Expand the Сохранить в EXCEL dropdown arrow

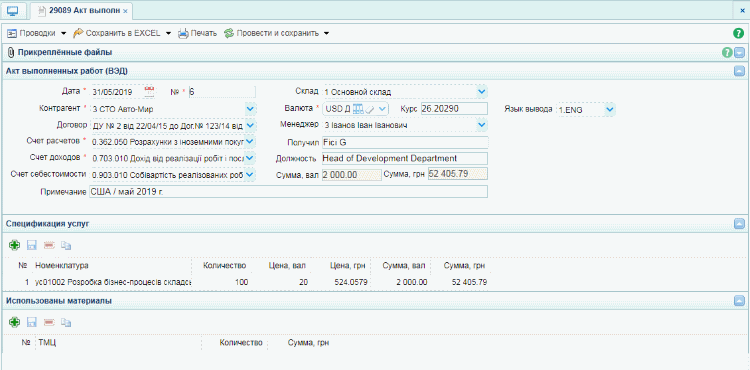pos(168,33)
